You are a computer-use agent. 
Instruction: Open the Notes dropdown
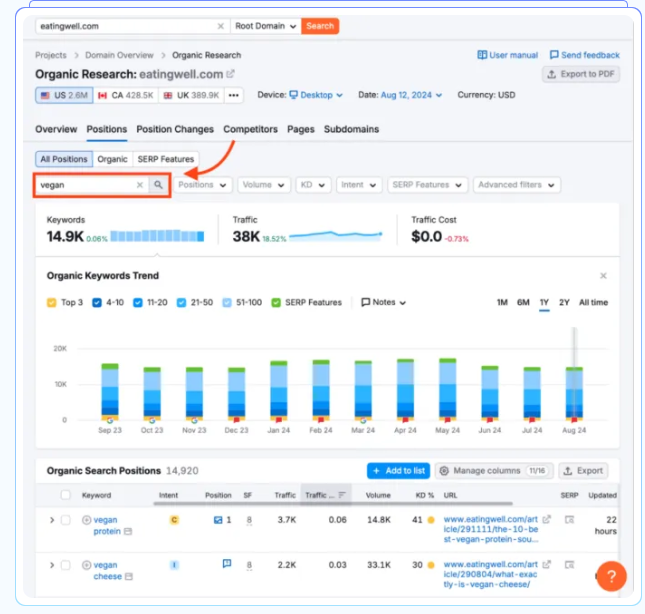click(383, 303)
